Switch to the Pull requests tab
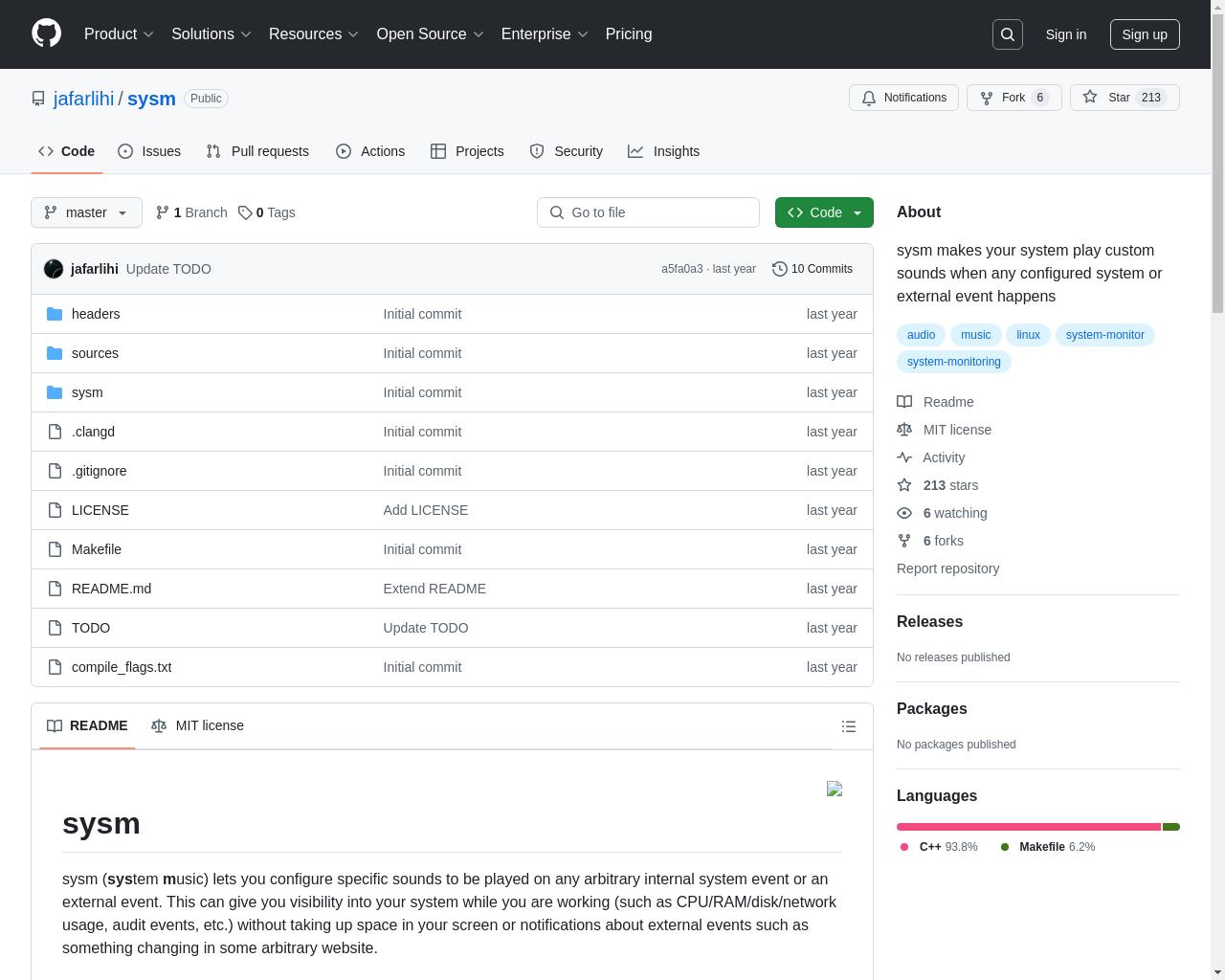 pos(257,151)
